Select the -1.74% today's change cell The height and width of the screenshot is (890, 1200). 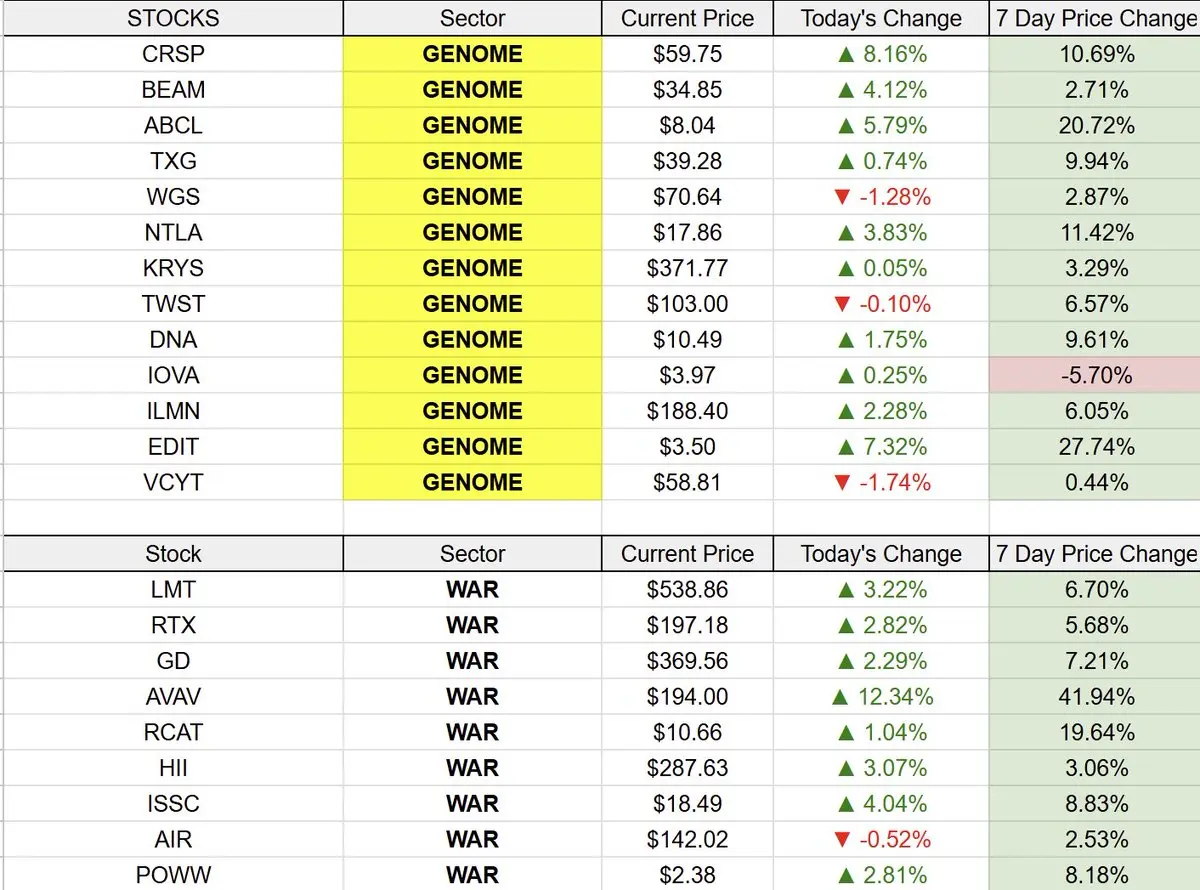point(881,483)
